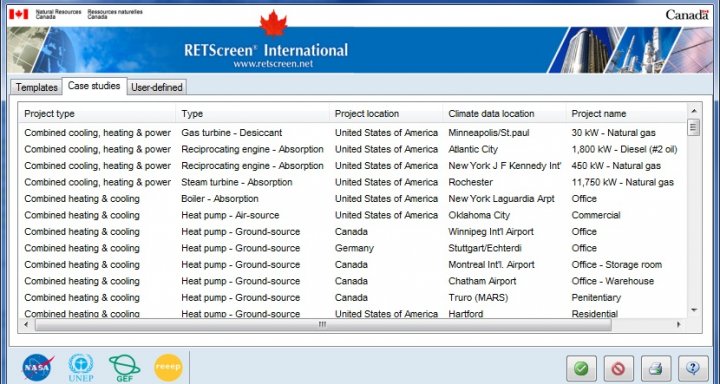
Task: Click the Germany project location cell
Action: pos(354,248)
